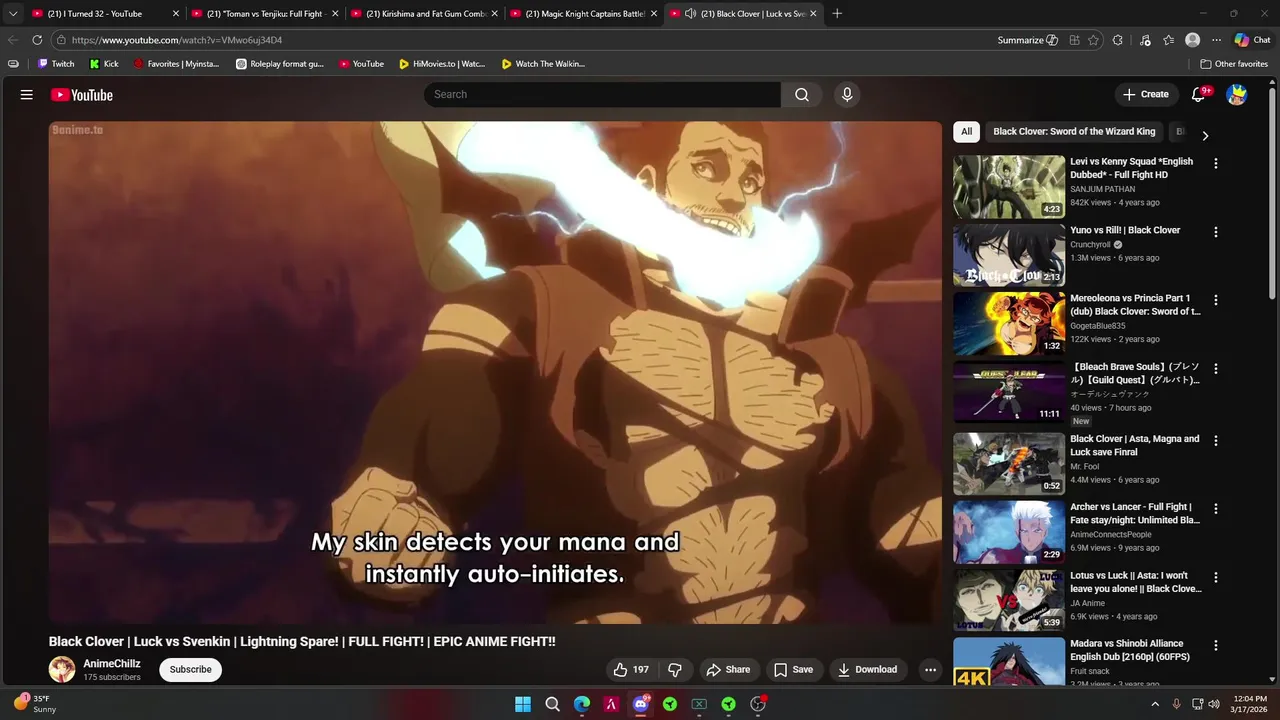Open options for Lotus vs Luck video
Screen dimensions: 1280x720
1216,578
